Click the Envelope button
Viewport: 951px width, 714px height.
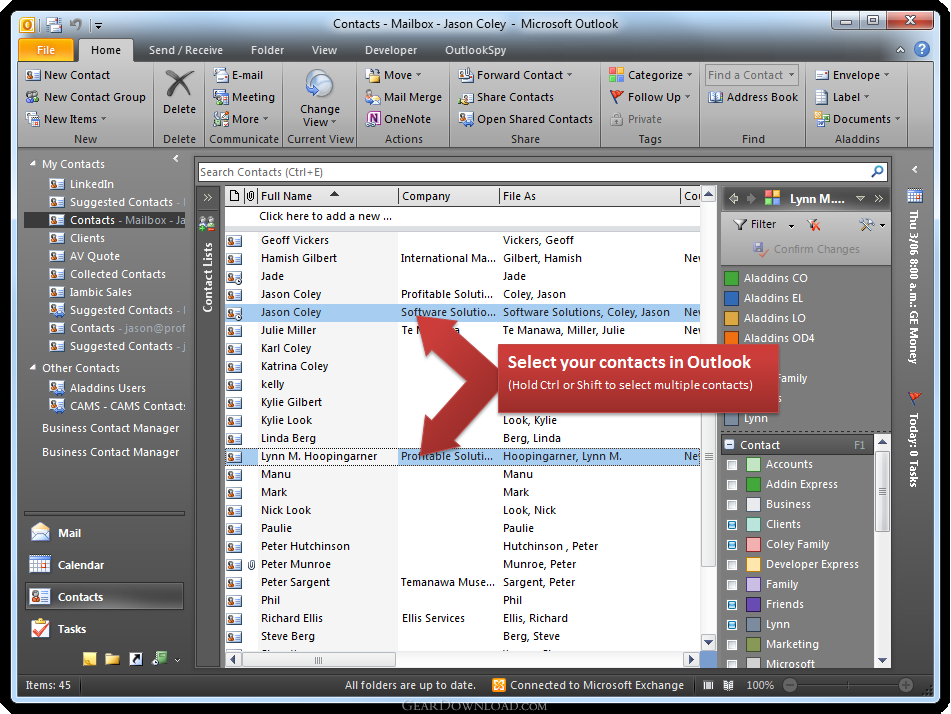(852, 75)
